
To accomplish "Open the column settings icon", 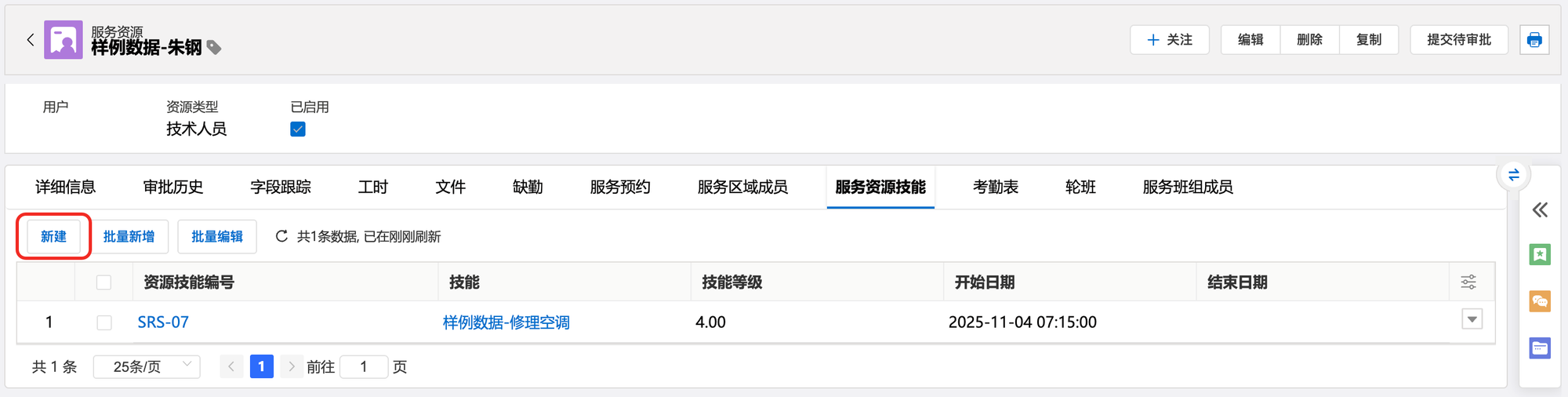I will coord(1468,282).
